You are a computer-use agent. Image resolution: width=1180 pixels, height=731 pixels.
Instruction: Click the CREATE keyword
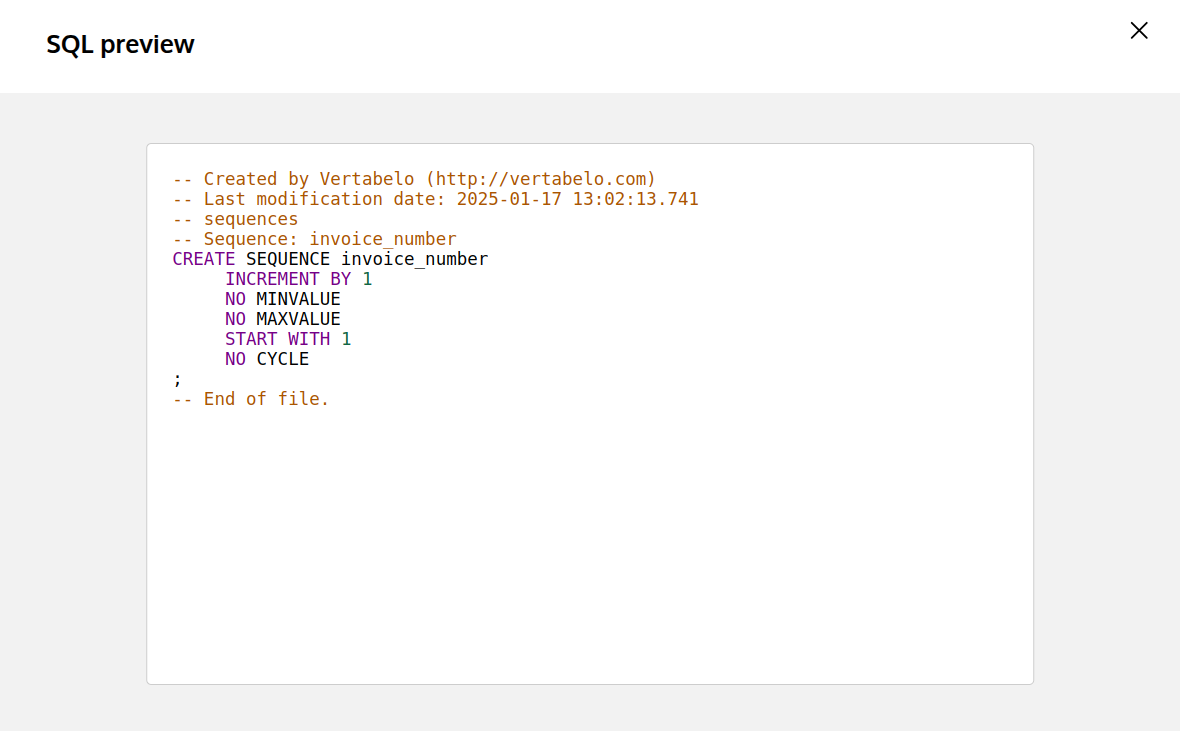pyautogui.click(x=203, y=259)
